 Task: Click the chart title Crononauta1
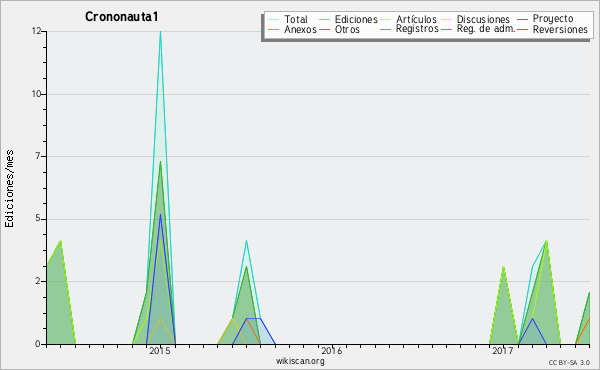point(122,16)
